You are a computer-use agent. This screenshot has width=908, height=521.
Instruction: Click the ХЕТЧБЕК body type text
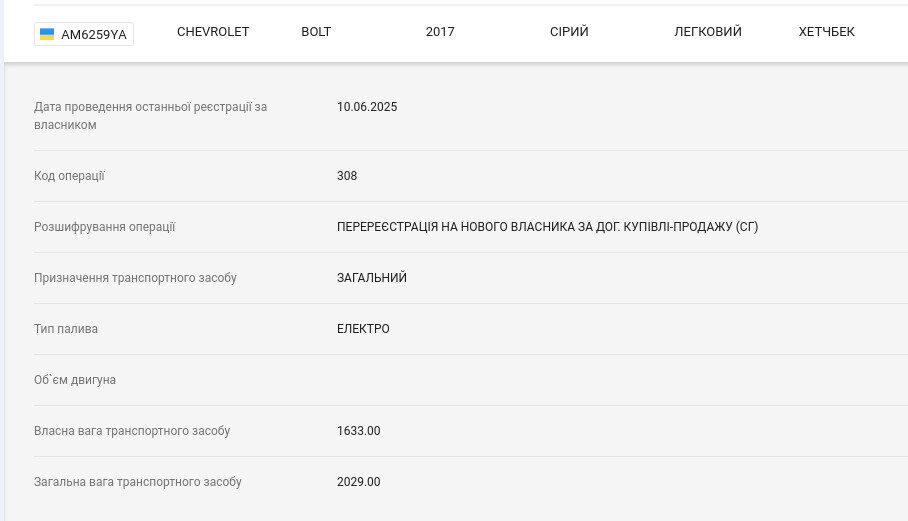[826, 32]
